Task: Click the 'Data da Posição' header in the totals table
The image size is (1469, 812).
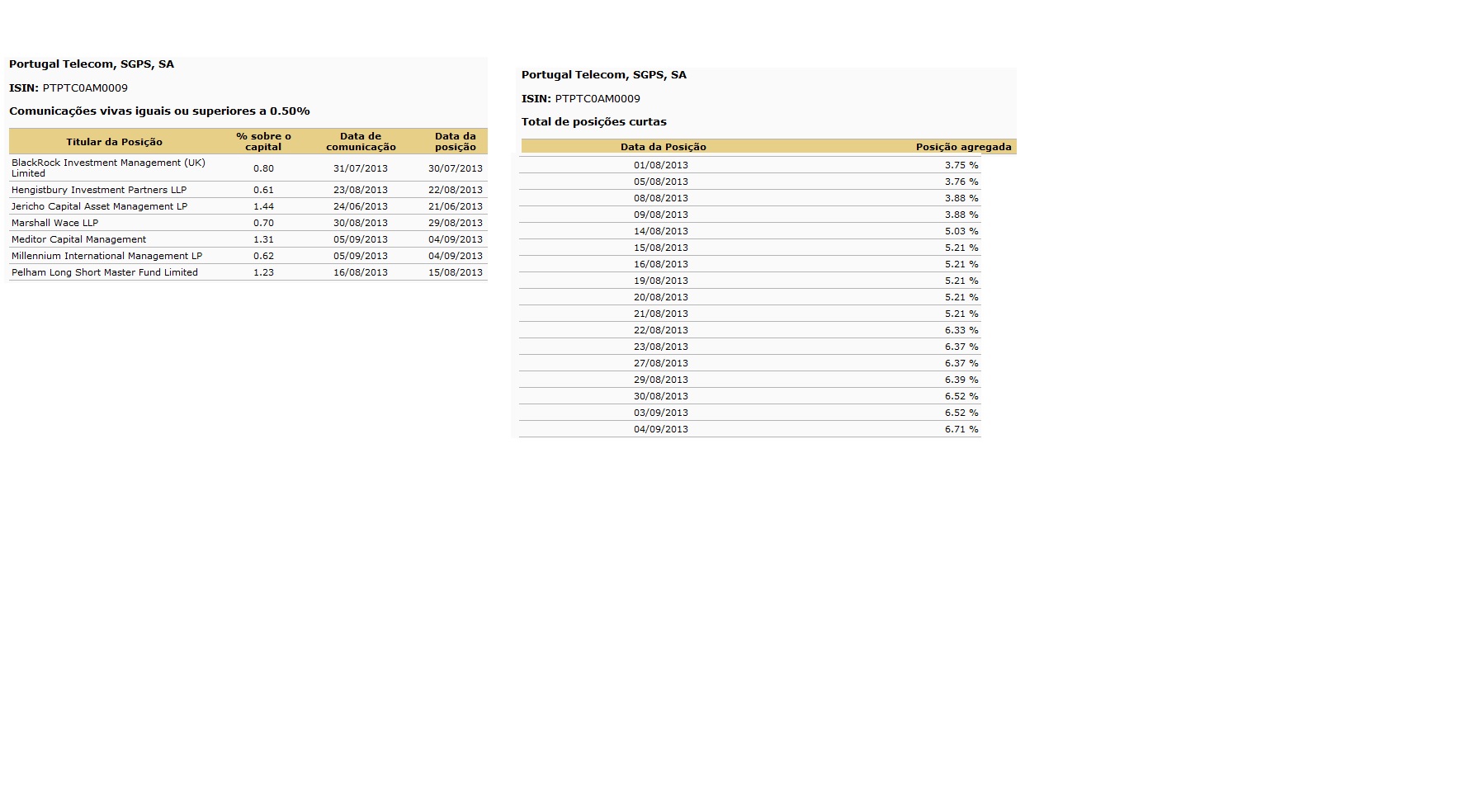Action: click(664, 147)
